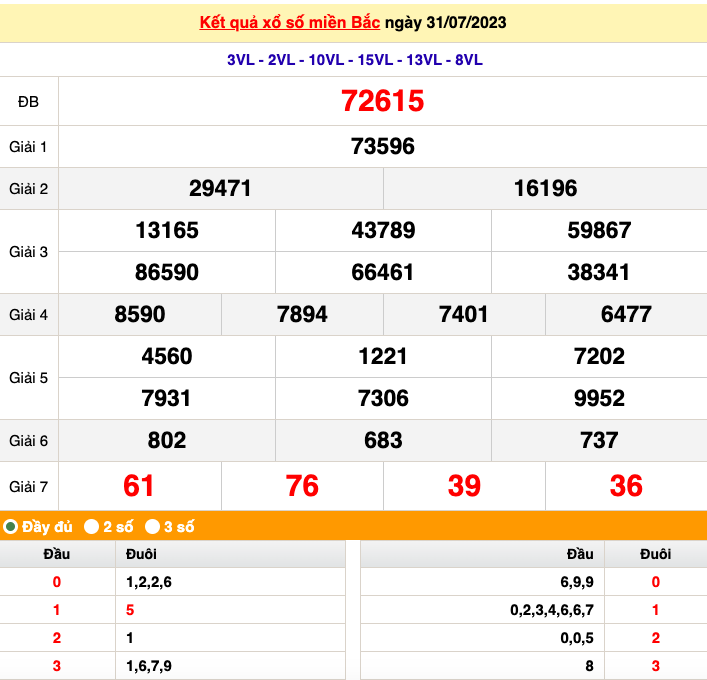
Task: Click the red Giải 7 number 61
Action: 139,486
